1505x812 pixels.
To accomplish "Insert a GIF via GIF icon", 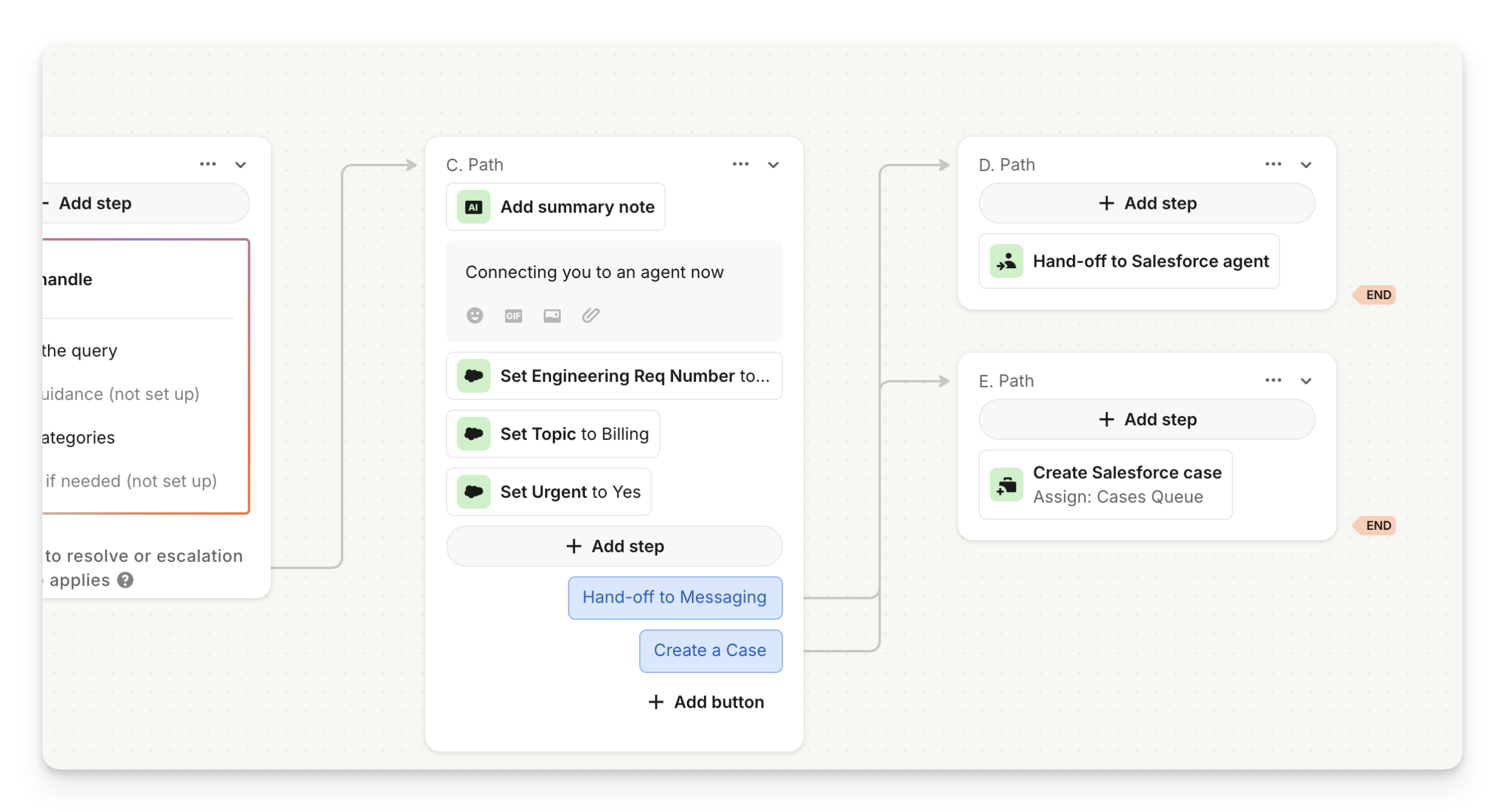I will [x=513, y=316].
